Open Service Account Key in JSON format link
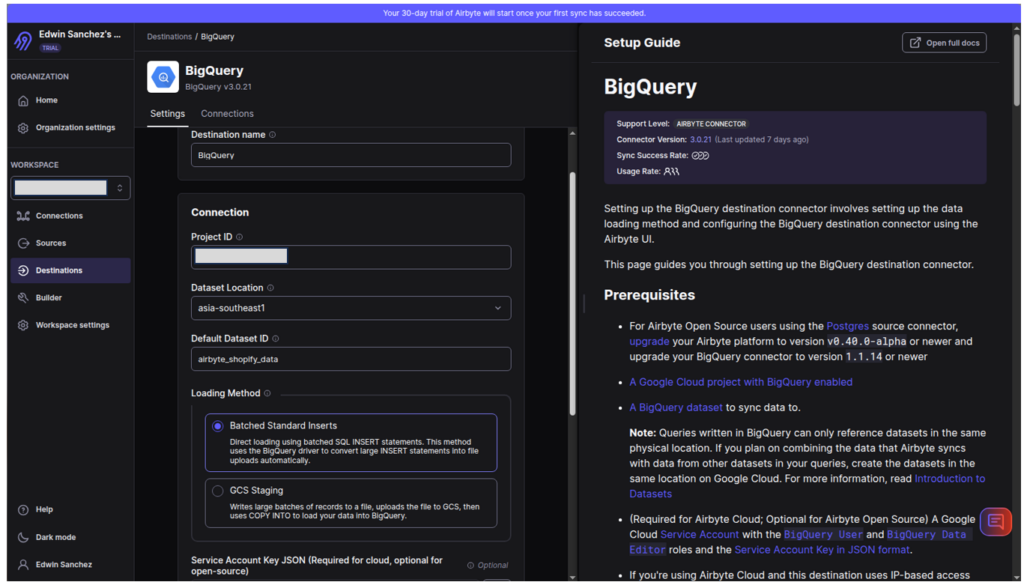This screenshot has height=585, width=1024. 822,550
